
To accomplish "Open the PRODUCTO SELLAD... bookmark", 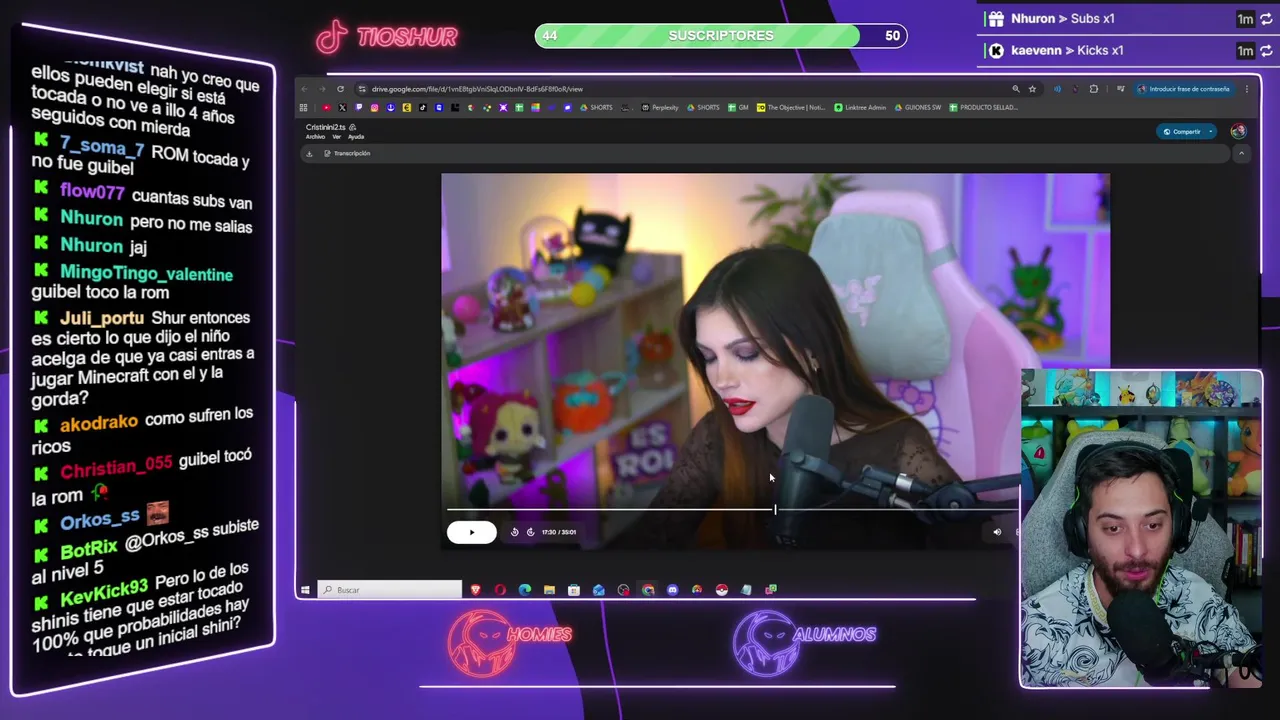I will point(984,107).
